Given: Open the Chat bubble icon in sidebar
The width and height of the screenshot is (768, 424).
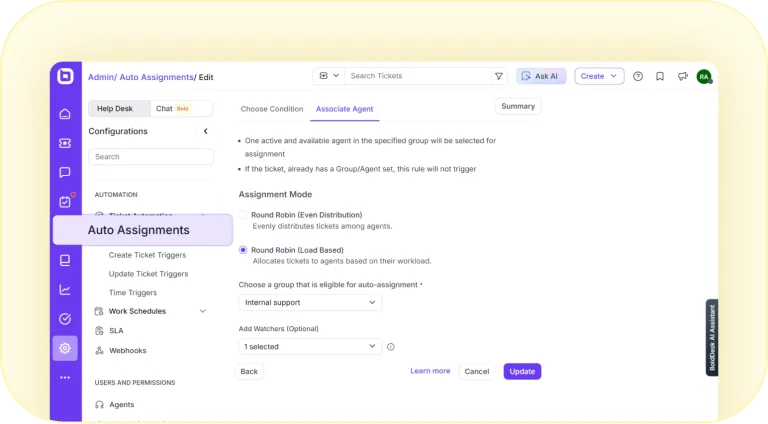Looking at the screenshot, I should [65, 172].
